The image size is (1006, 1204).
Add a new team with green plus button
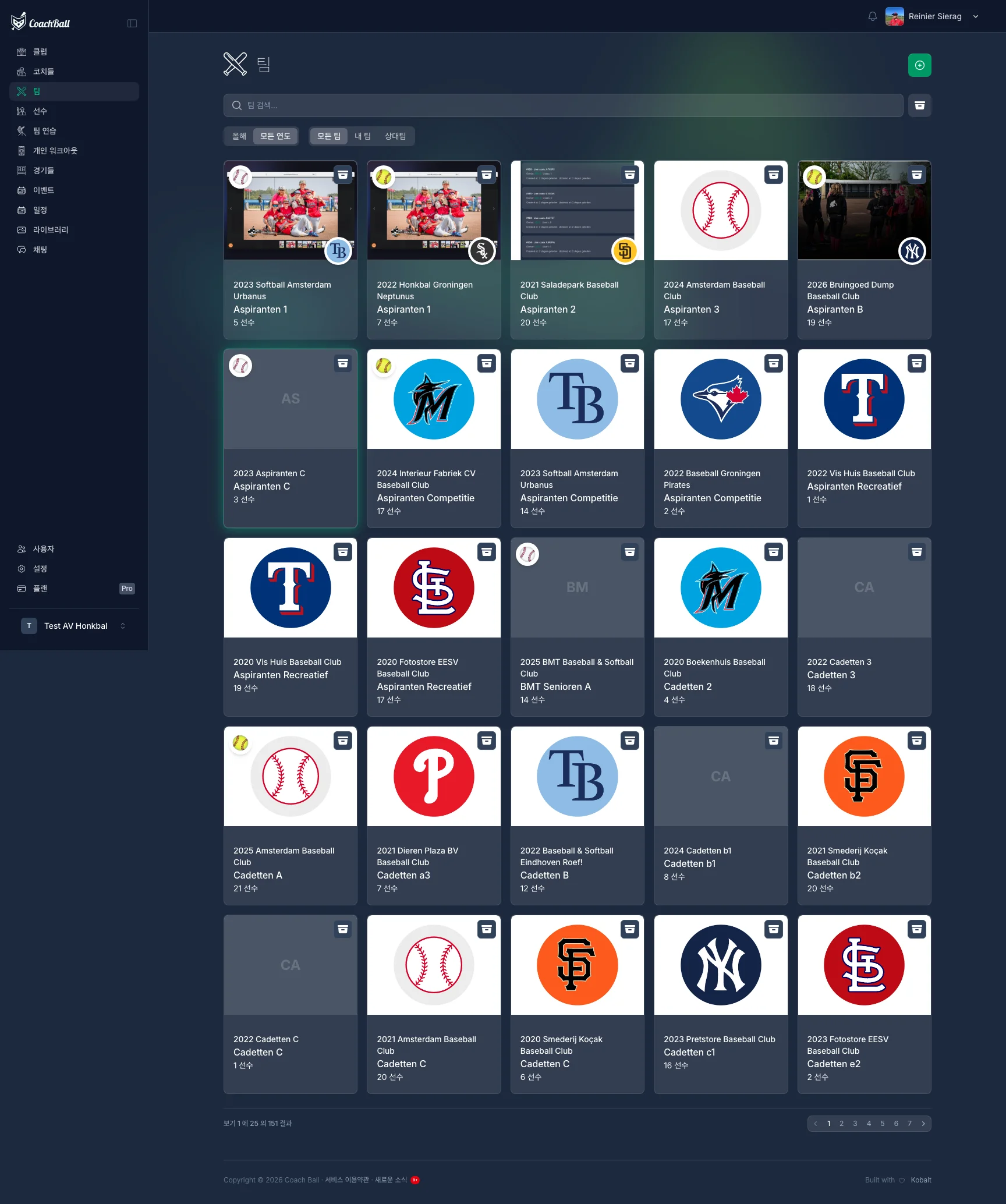[919, 65]
